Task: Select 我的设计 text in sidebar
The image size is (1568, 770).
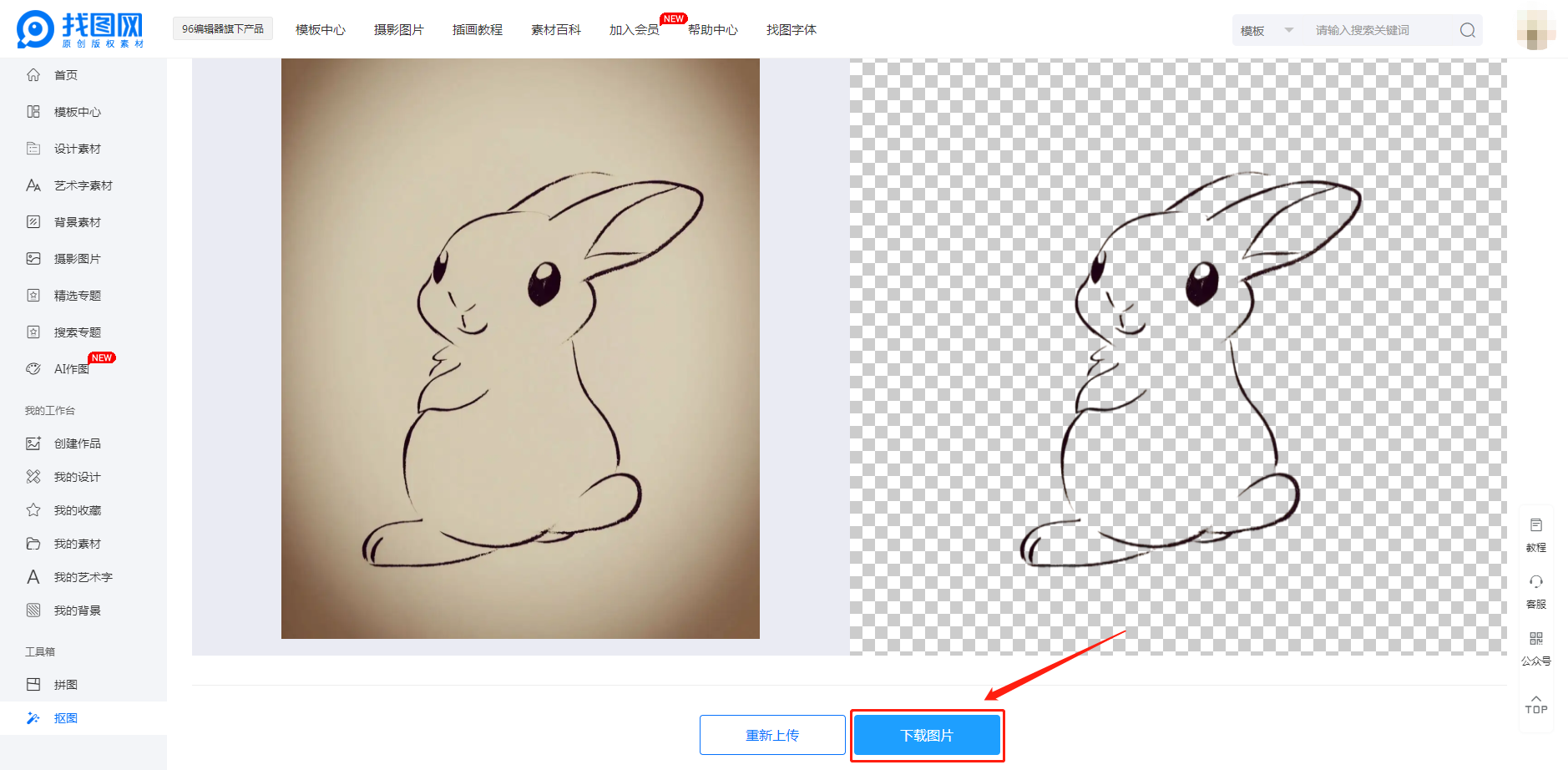Action: pyautogui.click(x=78, y=477)
